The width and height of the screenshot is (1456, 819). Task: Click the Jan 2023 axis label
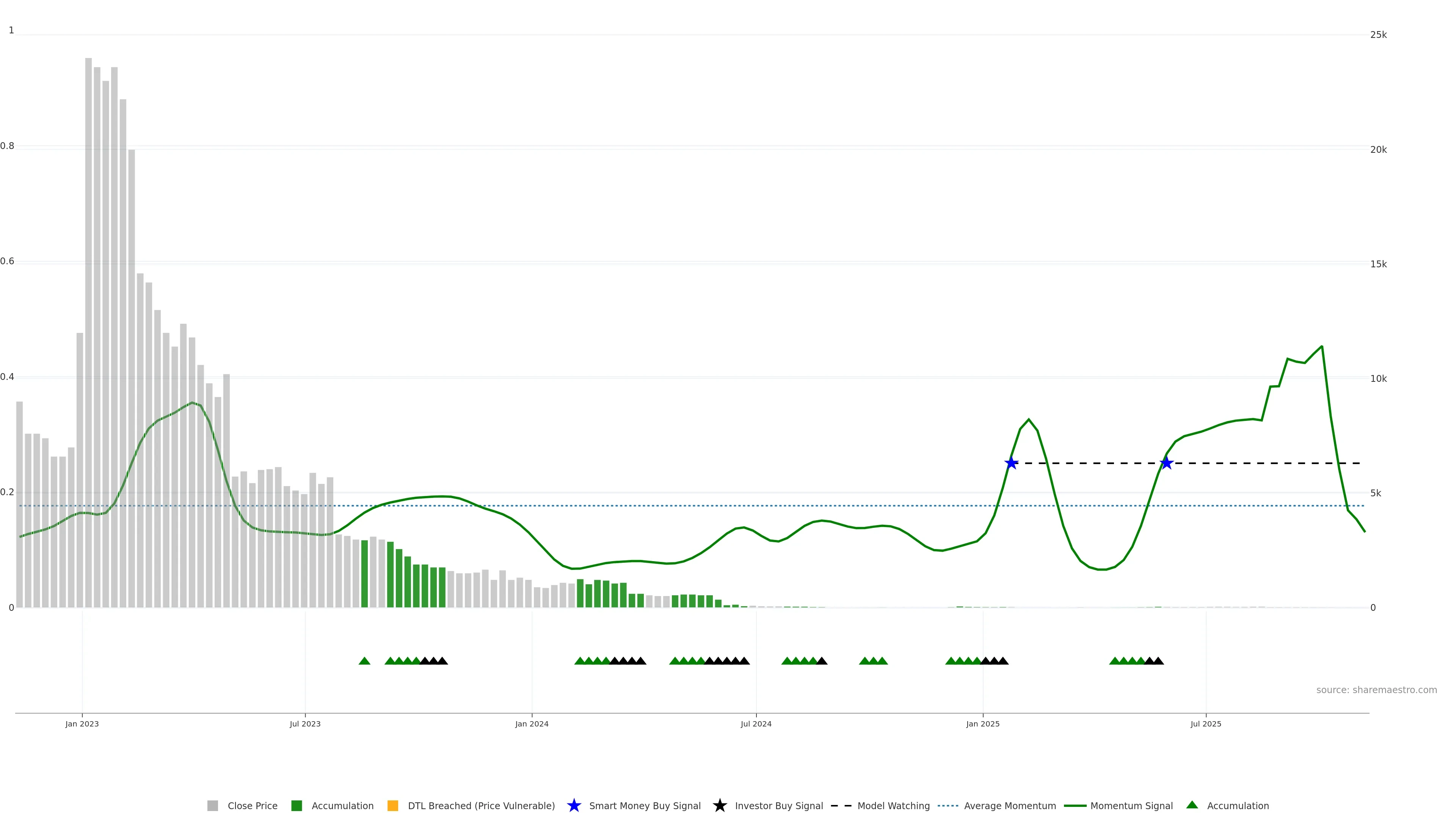click(82, 724)
